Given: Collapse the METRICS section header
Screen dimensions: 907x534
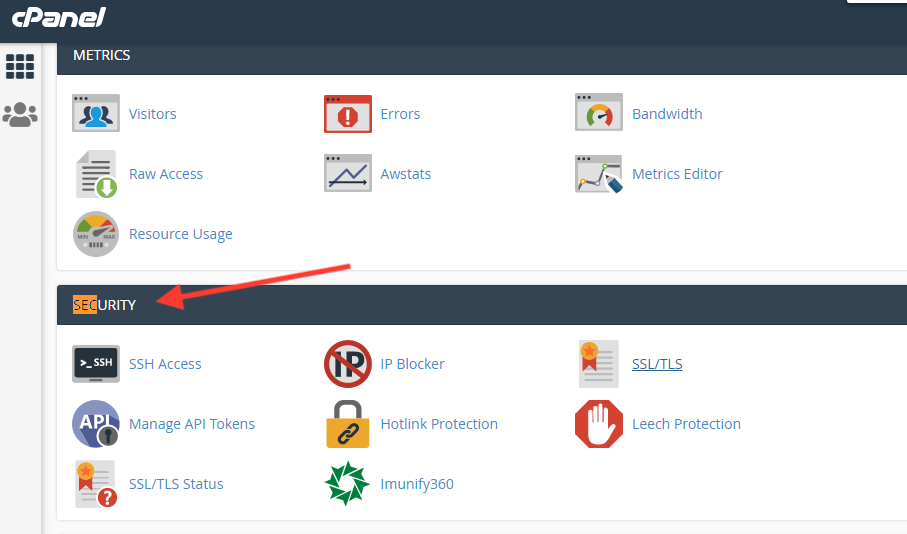Looking at the screenshot, I should (482, 56).
